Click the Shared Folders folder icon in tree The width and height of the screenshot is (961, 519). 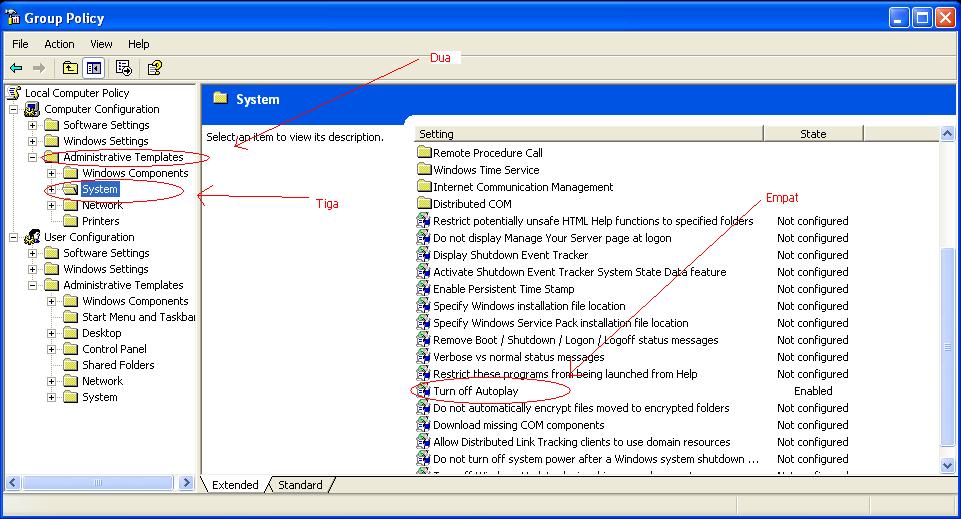[x=71, y=365]
